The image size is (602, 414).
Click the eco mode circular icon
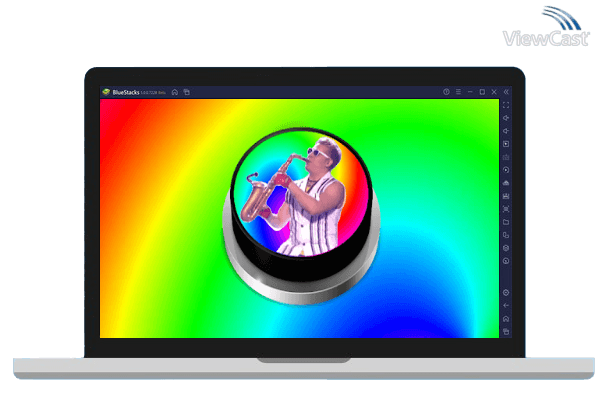click(x=506, y=261)
